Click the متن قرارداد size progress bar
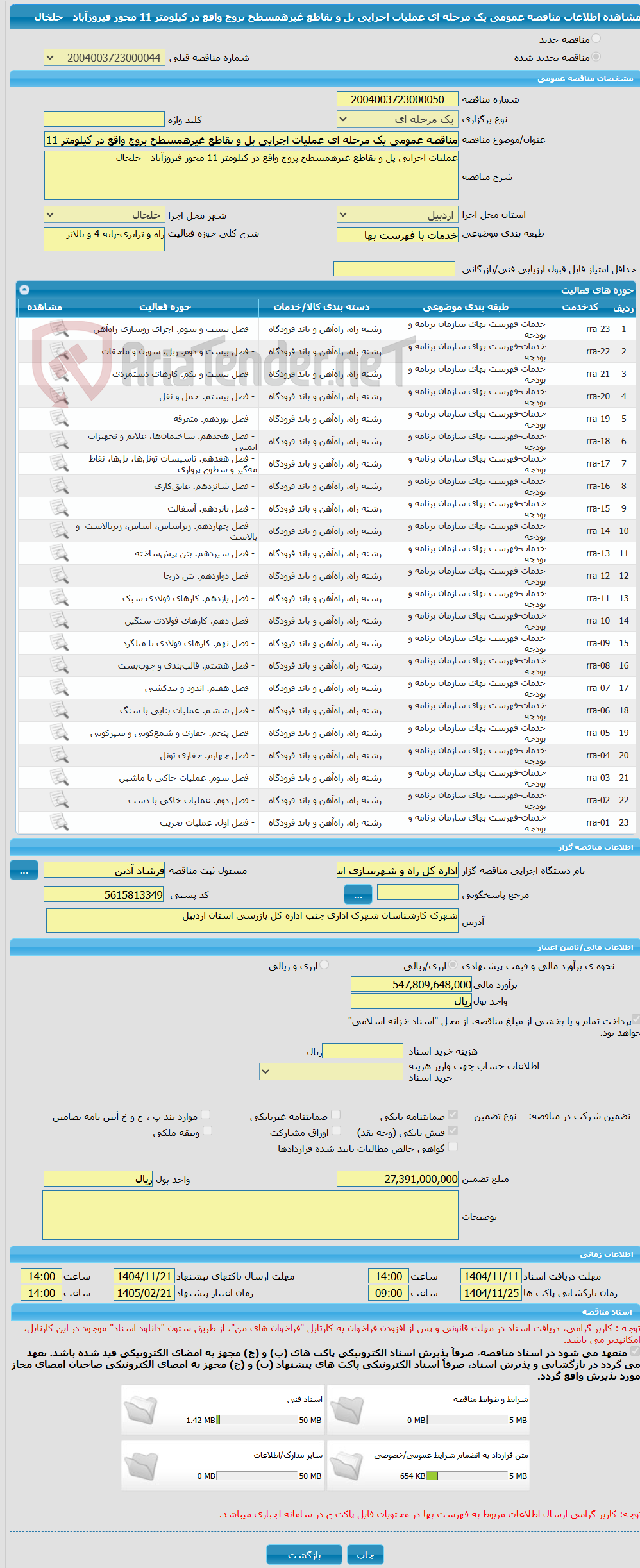Image resolution: width=640 pixels, height=1568 pixels. pos(467,1476)
